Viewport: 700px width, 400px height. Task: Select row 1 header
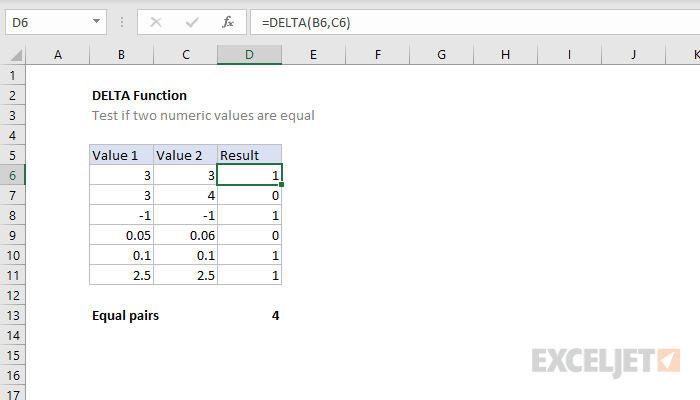coord(12,75)
